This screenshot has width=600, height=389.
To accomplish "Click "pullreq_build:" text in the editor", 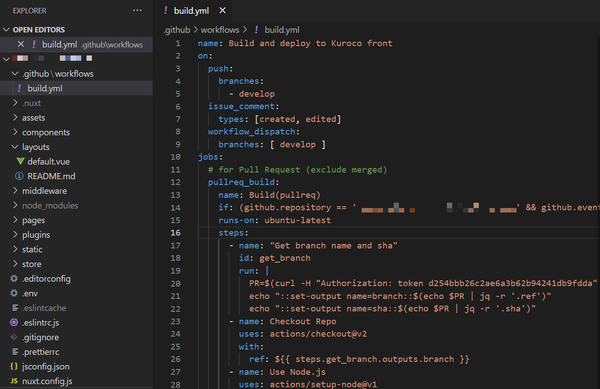I will pos(243,182).
